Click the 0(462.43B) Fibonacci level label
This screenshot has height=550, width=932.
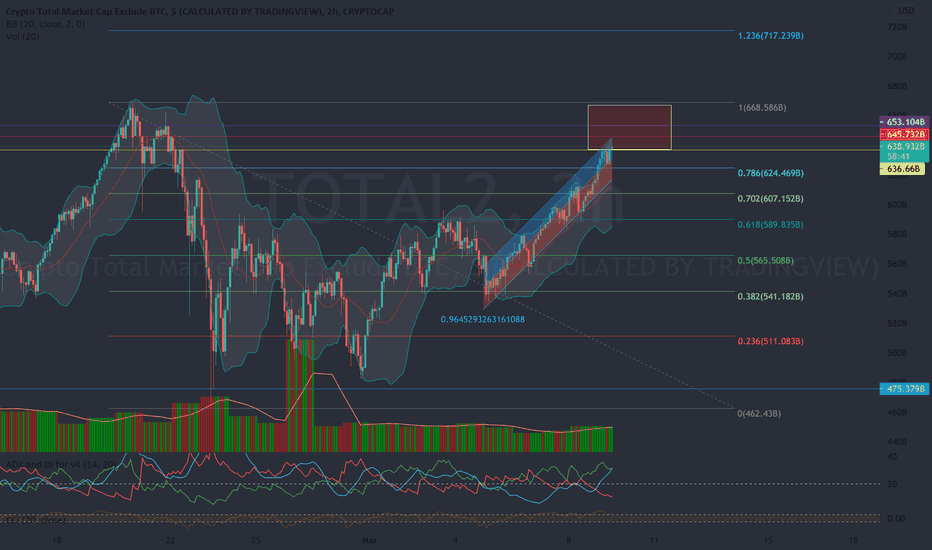(x=759, y=413)
